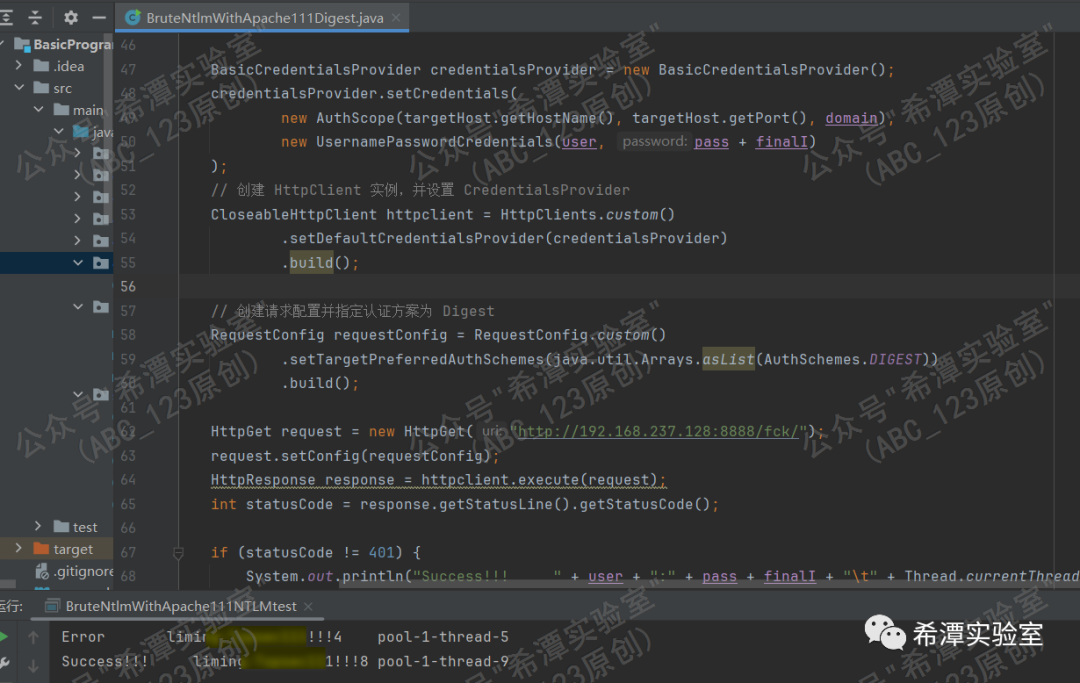Click console Success line ending pool-1-thread-9
Image resolution: width=1080 pixels, height=683 pixels.
pos(284,662)
